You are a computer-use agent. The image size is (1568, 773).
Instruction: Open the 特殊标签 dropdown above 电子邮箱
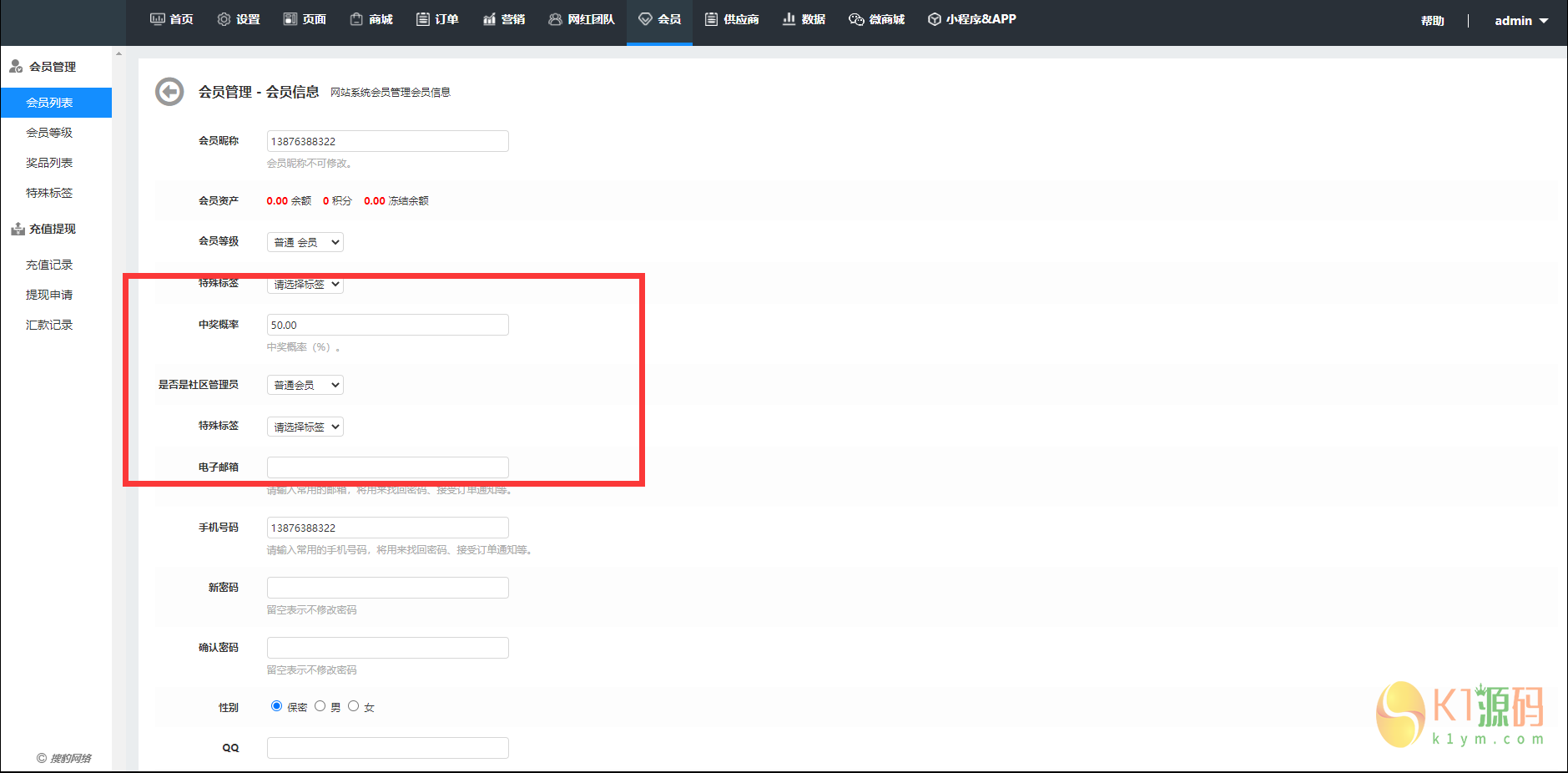pyautogui.click(x=305, y=427)
